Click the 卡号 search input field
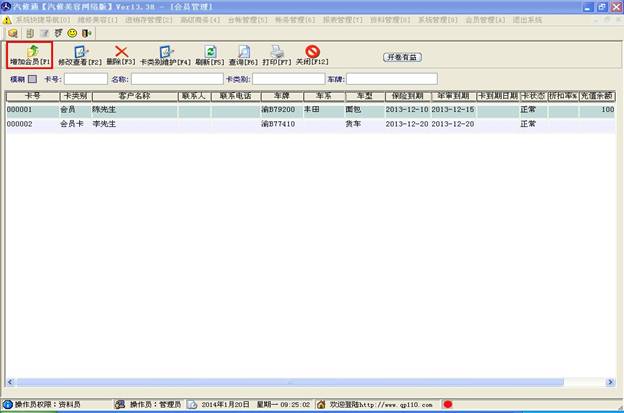The width and height of the screenshot is (624, 413). tap(84, 79)
